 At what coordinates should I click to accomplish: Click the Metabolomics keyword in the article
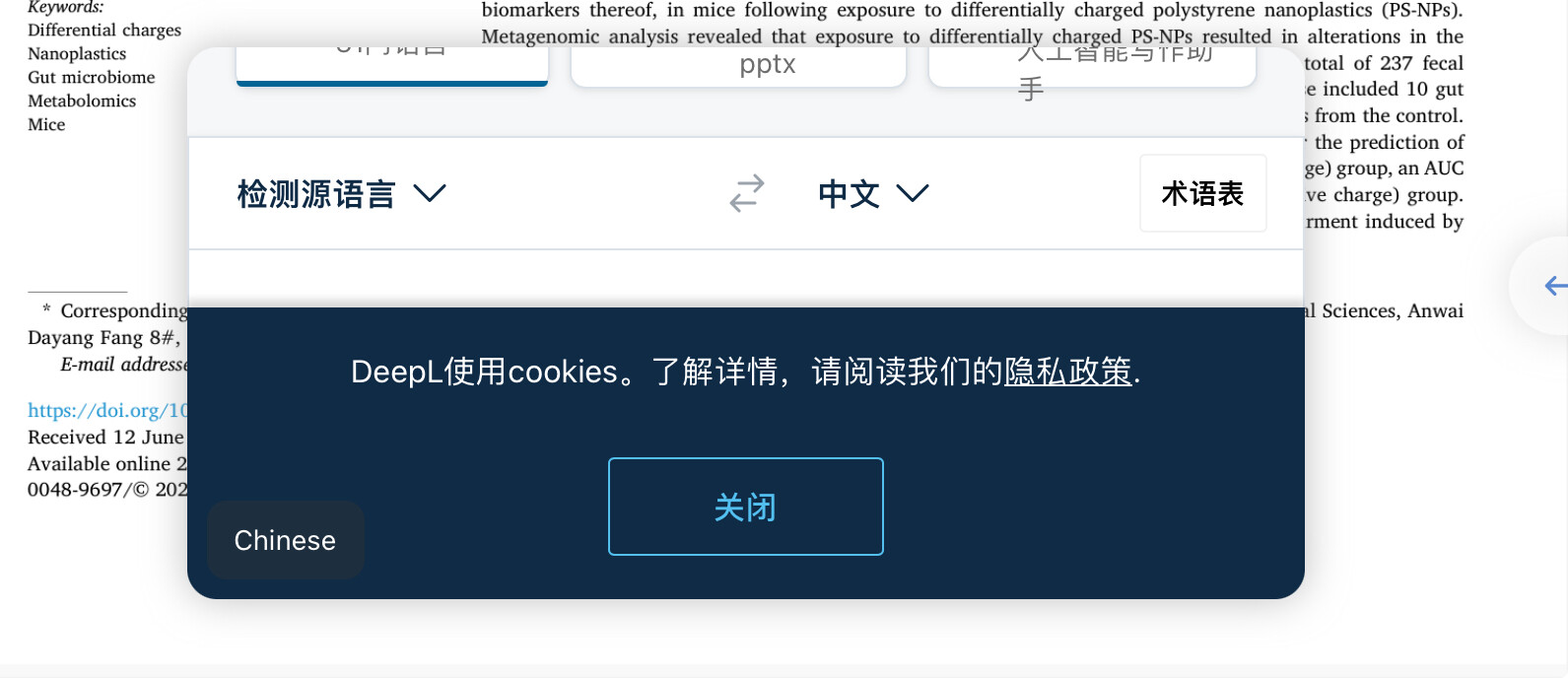[82, 101]
